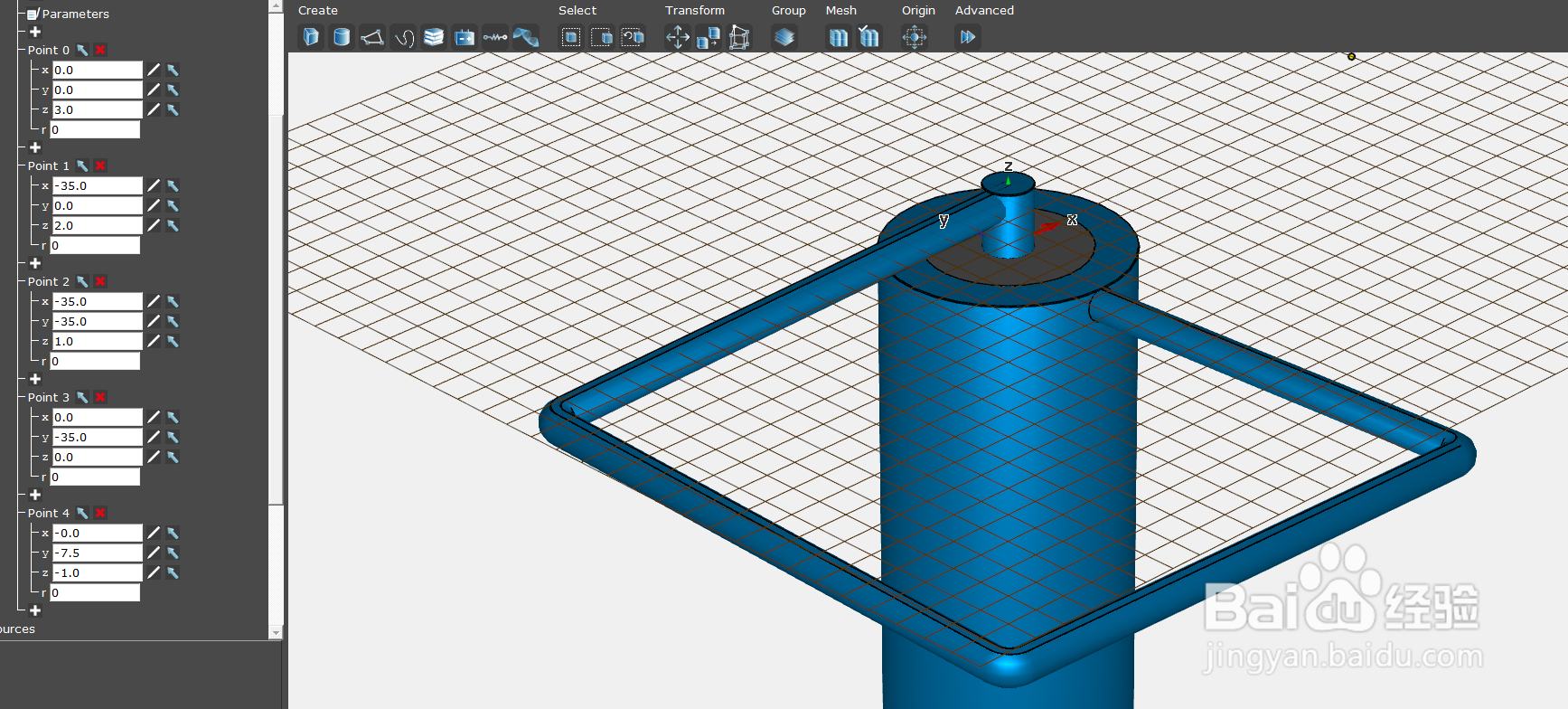Delete Point 3 with red X
This screenshot has height=709, width=1568.
click(100, 398)
